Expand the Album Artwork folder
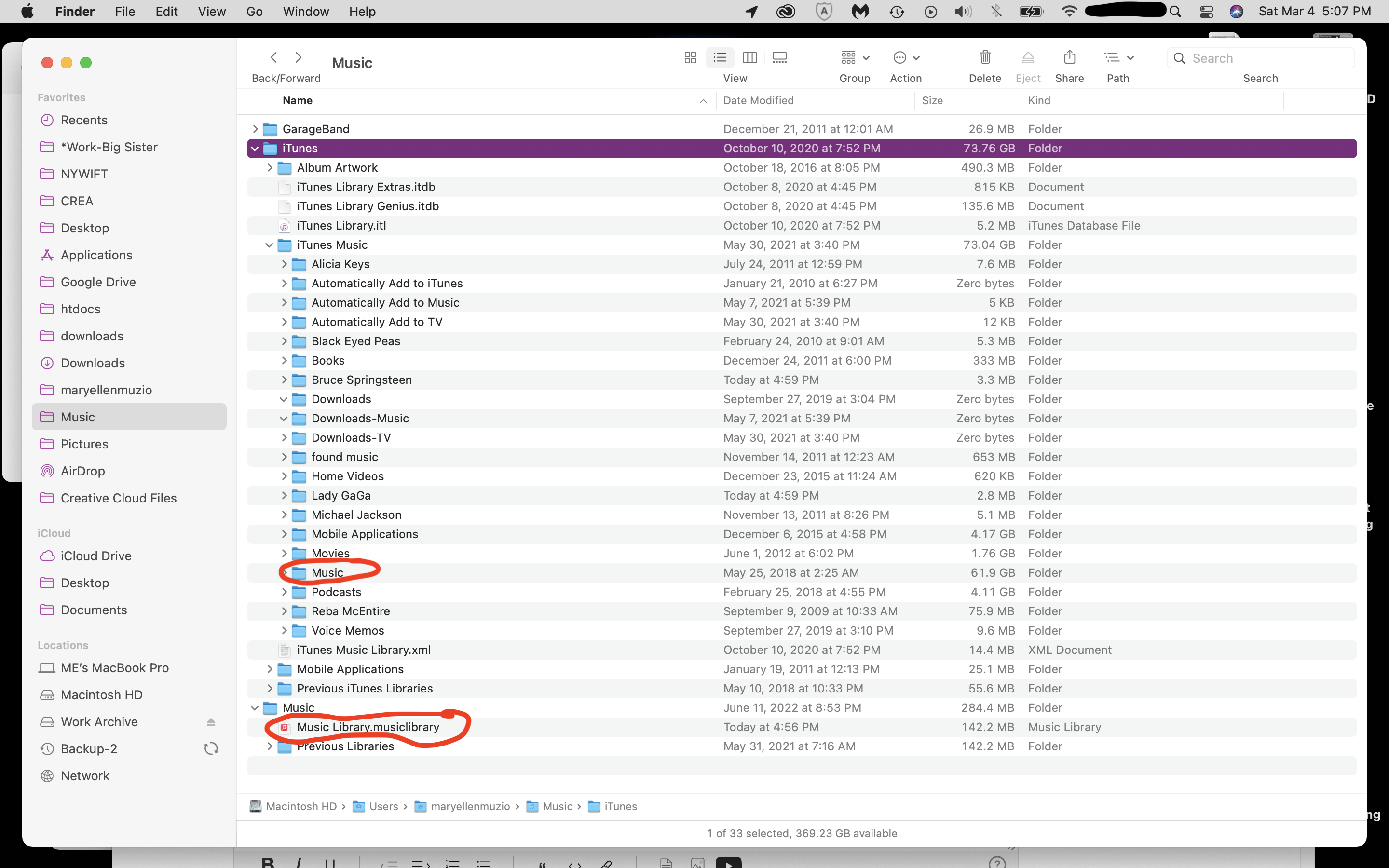Screen dimensions: 1389x868 tap(269, 168)
